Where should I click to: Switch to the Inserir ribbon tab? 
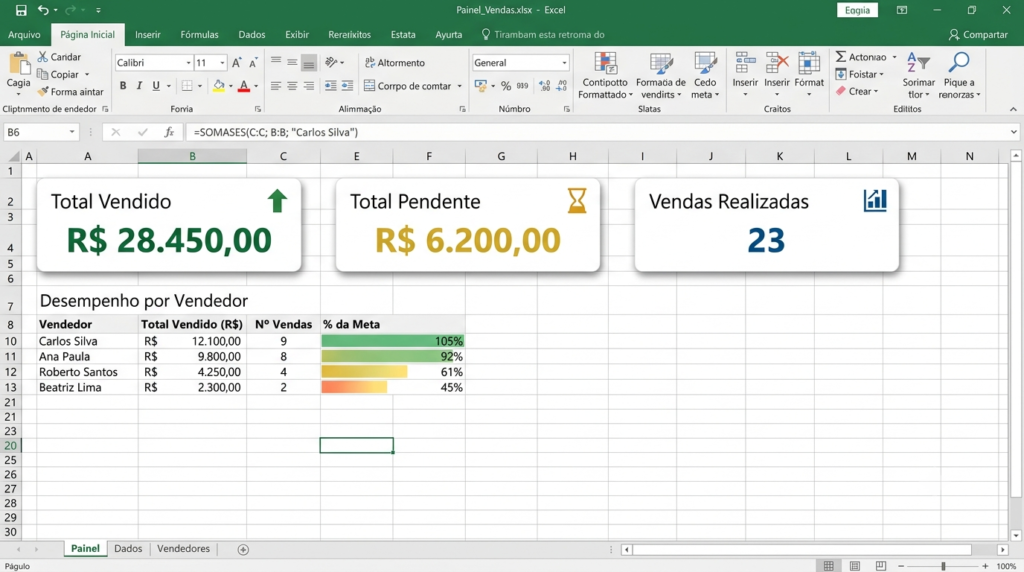click(x=148, y=35)
